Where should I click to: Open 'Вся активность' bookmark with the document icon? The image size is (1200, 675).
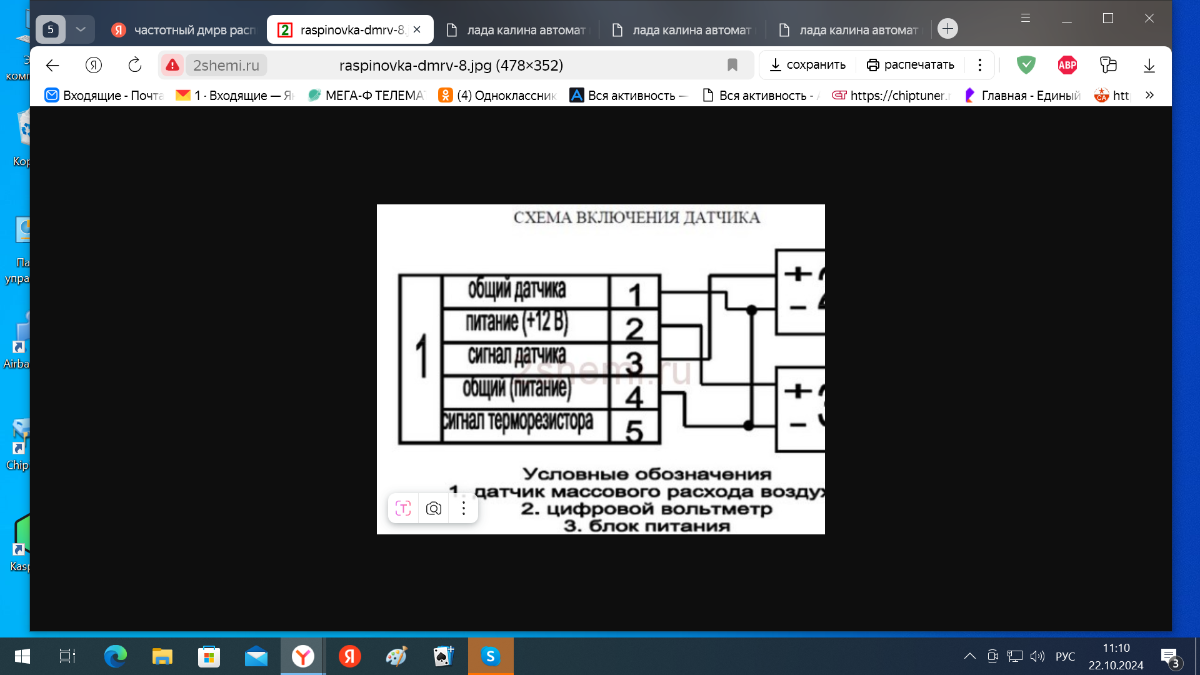pyautogui.click(x=760, y=96)
